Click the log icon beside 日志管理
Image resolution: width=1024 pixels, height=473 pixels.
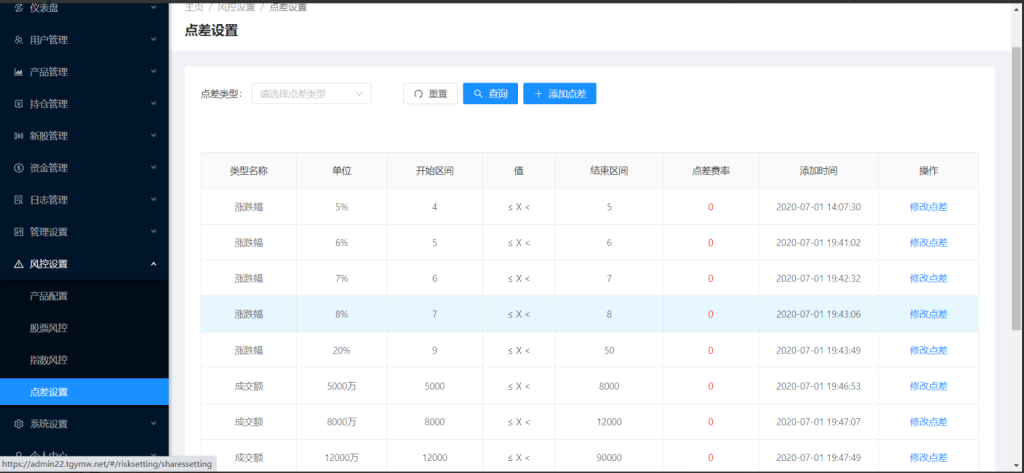[18, 200]
